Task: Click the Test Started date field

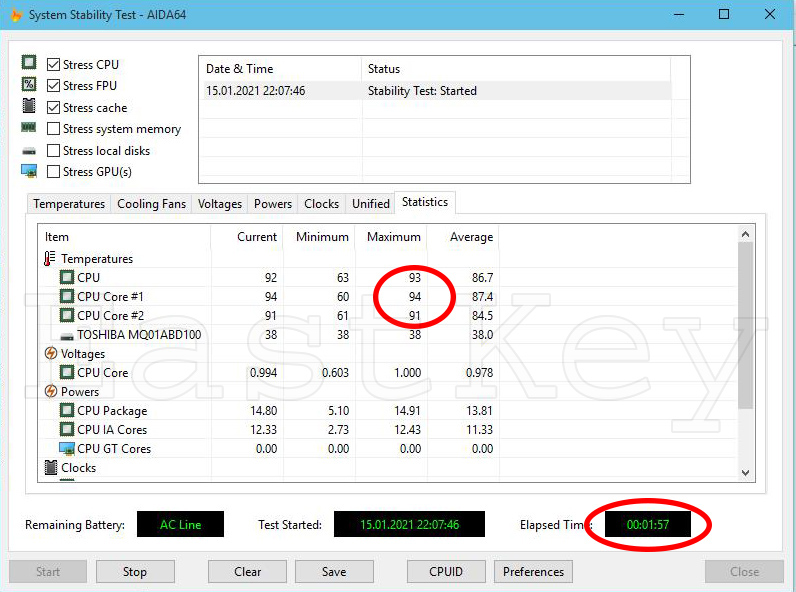Action: pos(409,524)
